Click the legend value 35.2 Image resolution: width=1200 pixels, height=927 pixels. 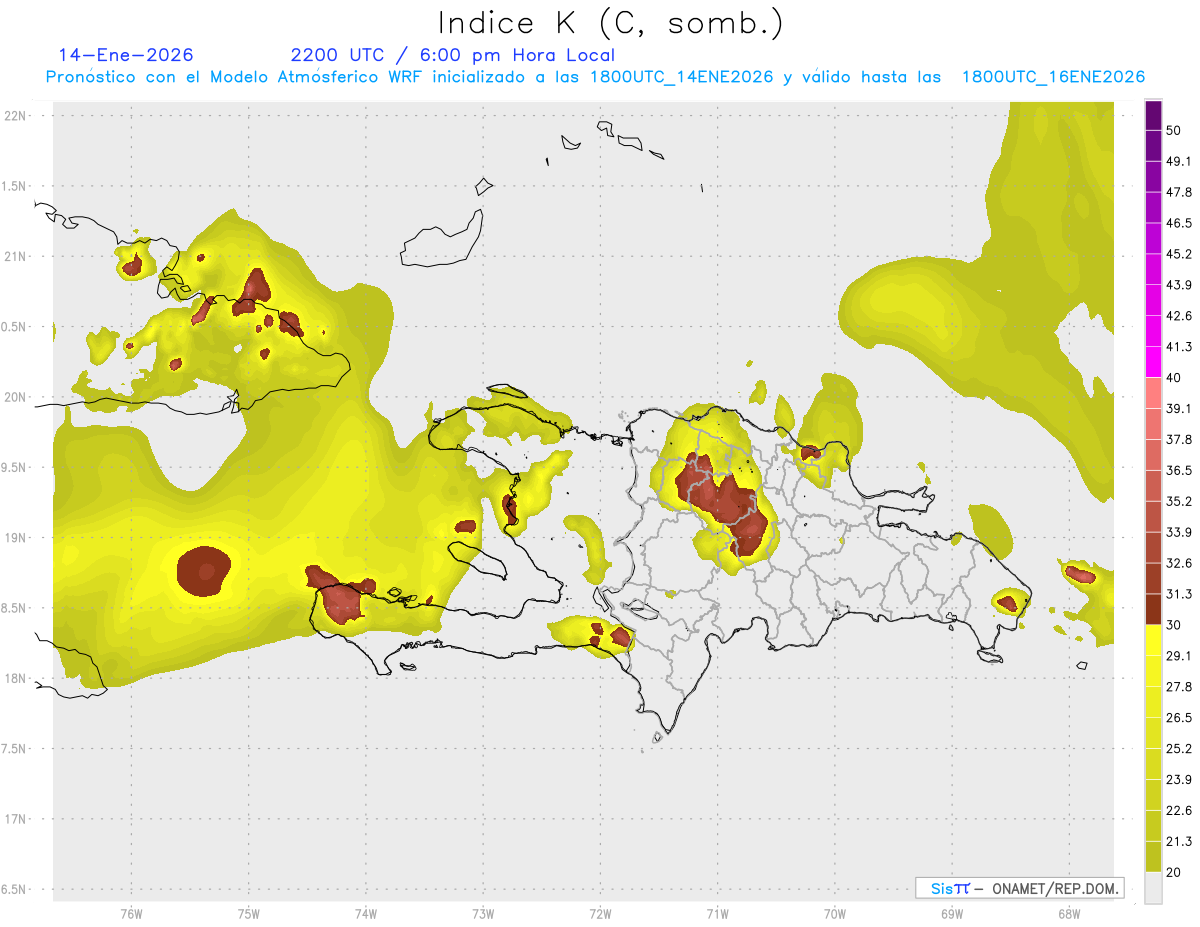point(1178,501)
